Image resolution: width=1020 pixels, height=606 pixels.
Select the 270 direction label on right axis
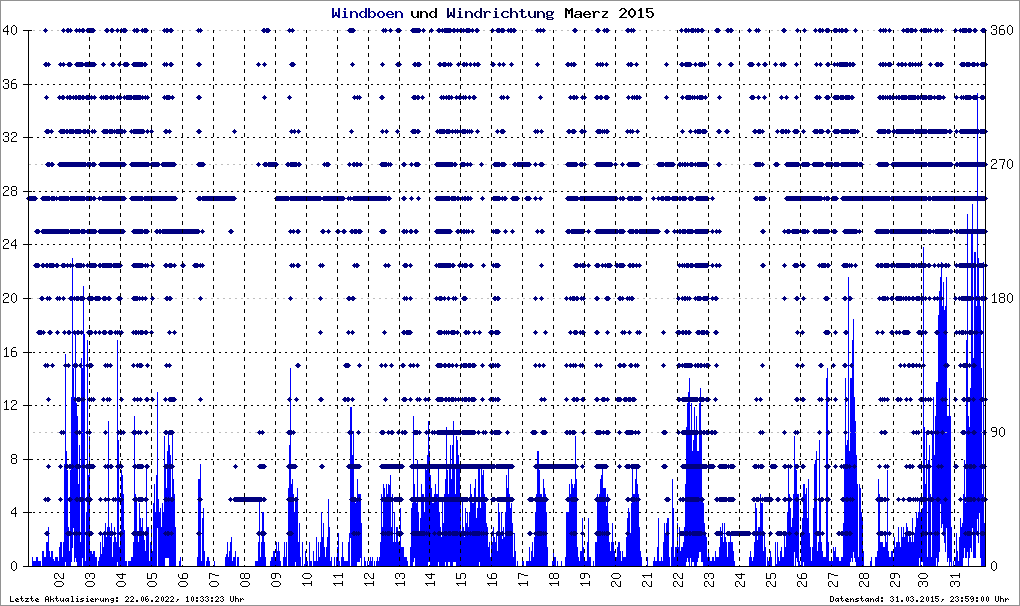[1001, 165]
